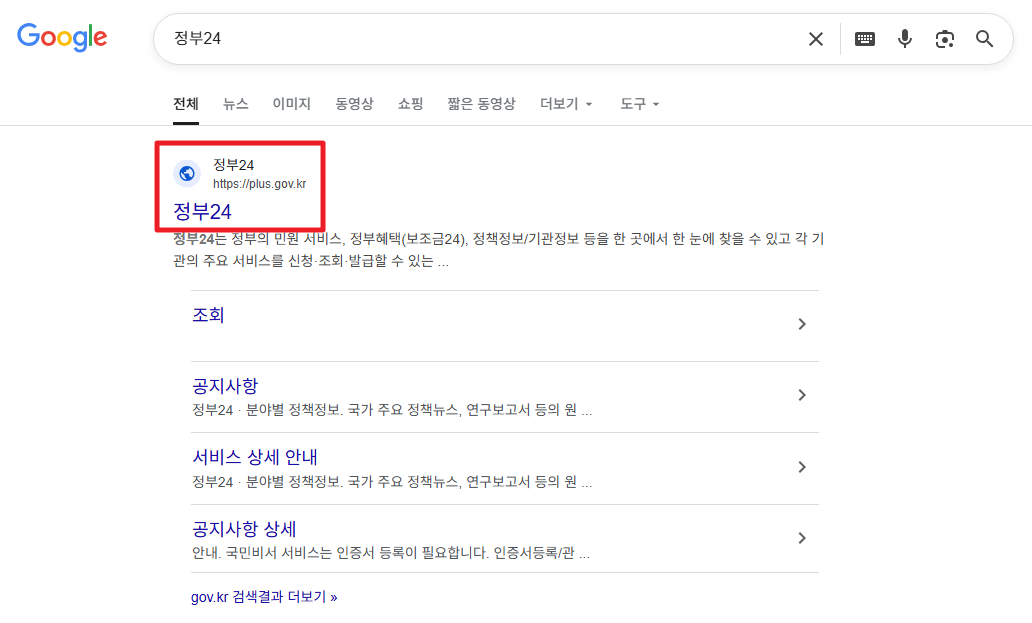Open the 정부24 main result link
1032x623 pixels.
[x=202, y=211]
